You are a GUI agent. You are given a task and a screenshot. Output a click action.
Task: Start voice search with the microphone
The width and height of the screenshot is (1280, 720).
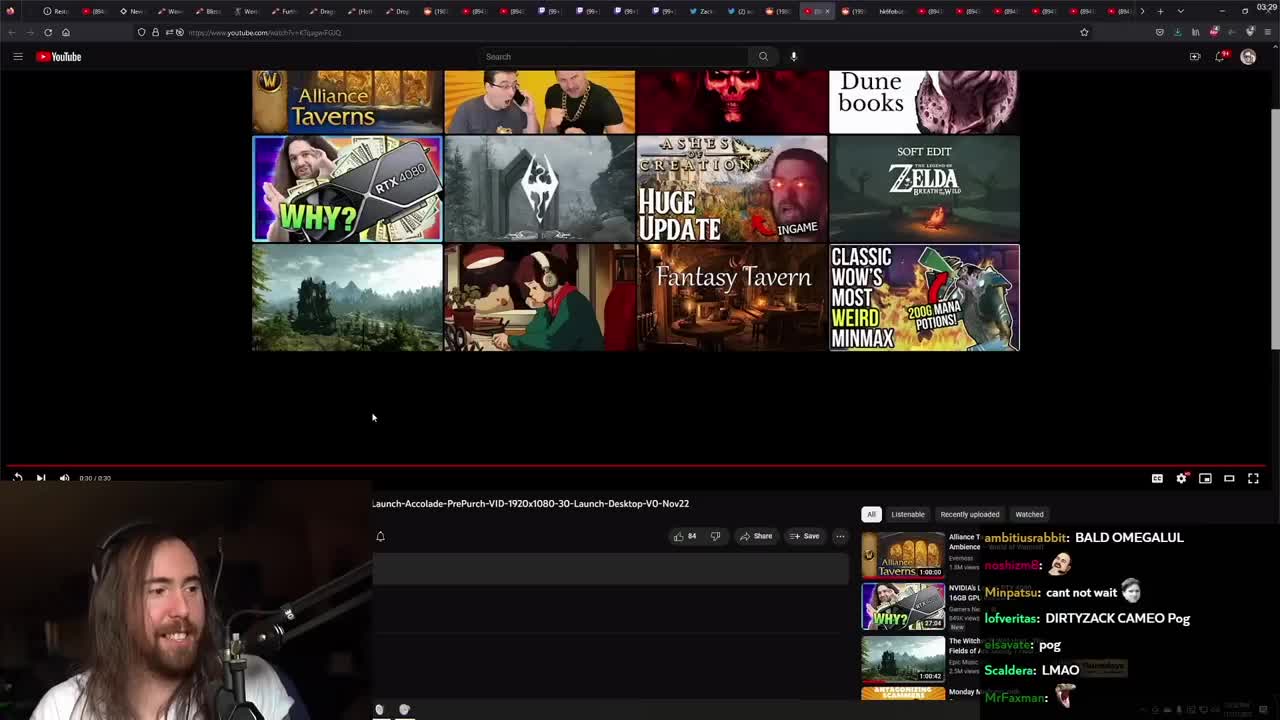point(794,57)
